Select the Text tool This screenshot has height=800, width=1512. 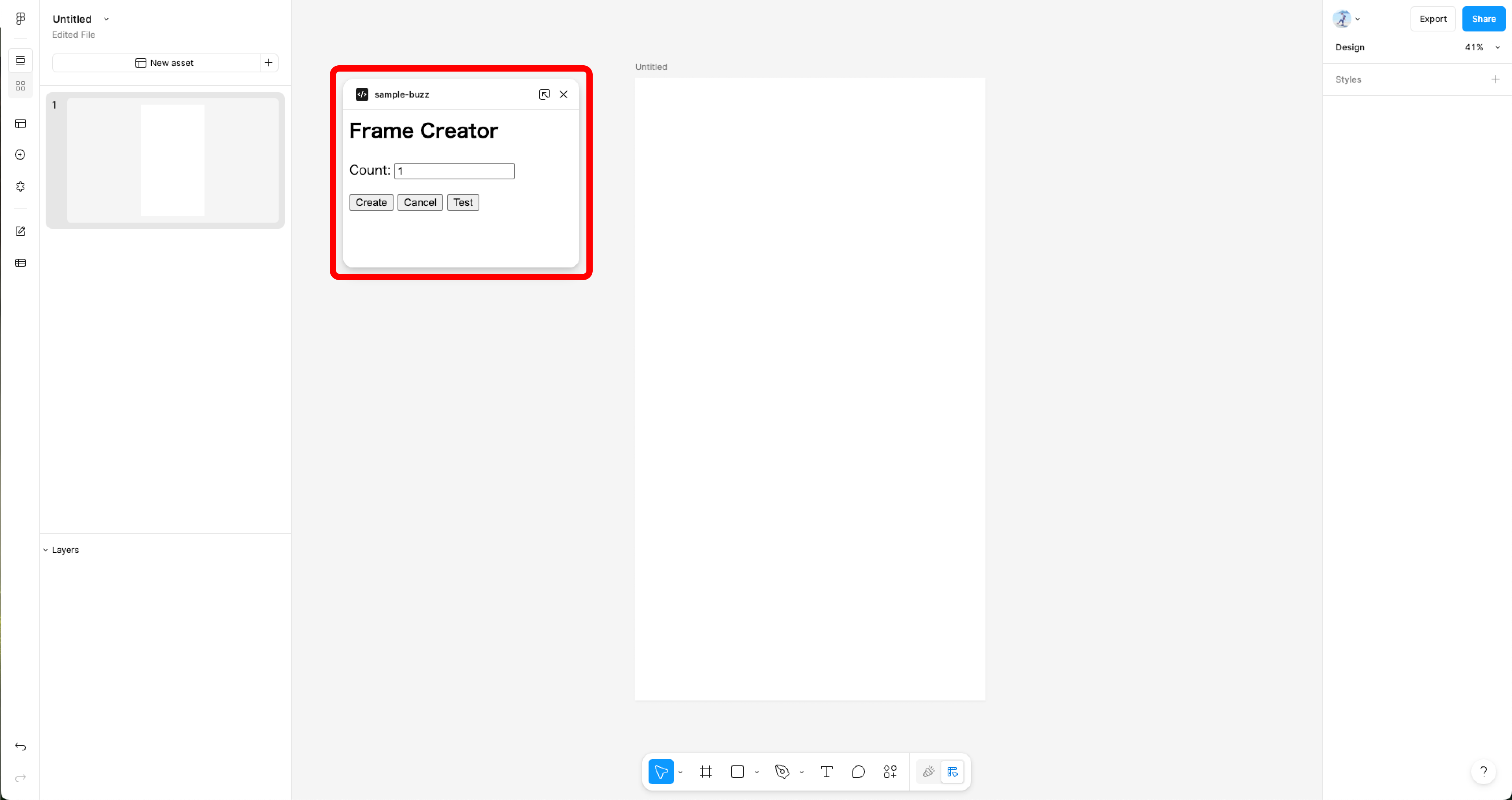click(x=826, y=772)
